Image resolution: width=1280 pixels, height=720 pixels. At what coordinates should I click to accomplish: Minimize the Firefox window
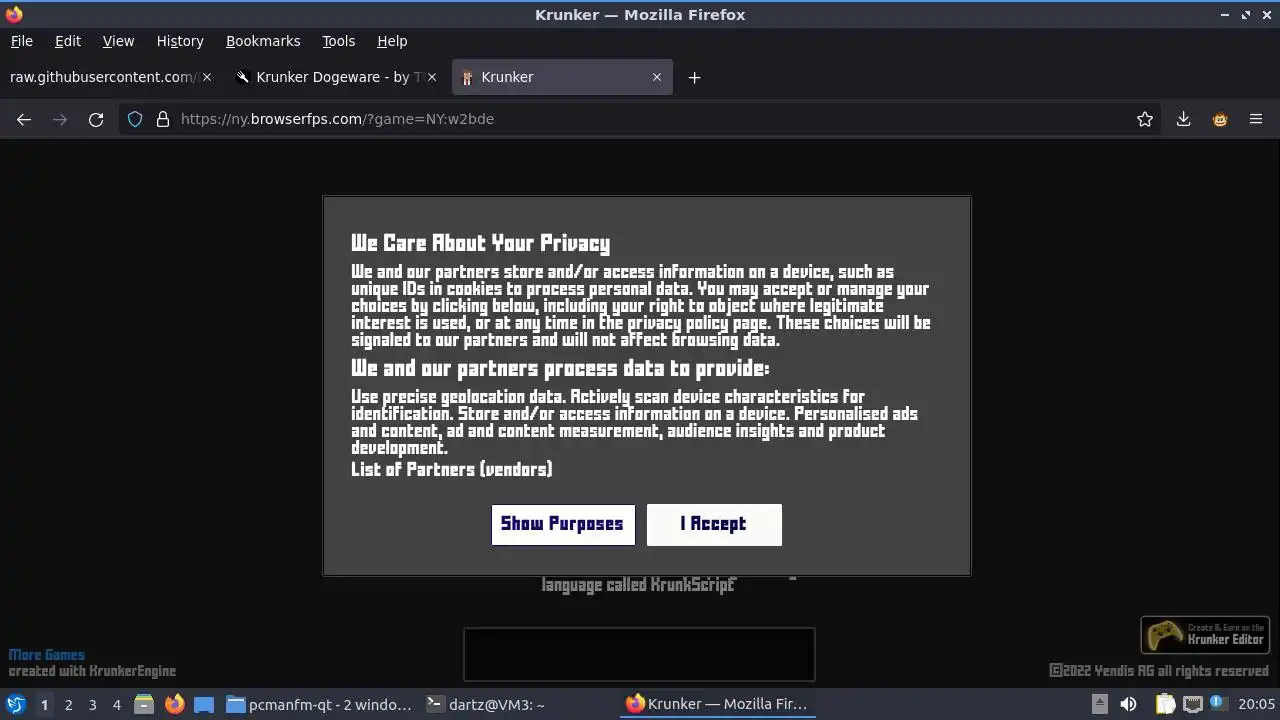pyautogui.click(x=1225, y=14)
